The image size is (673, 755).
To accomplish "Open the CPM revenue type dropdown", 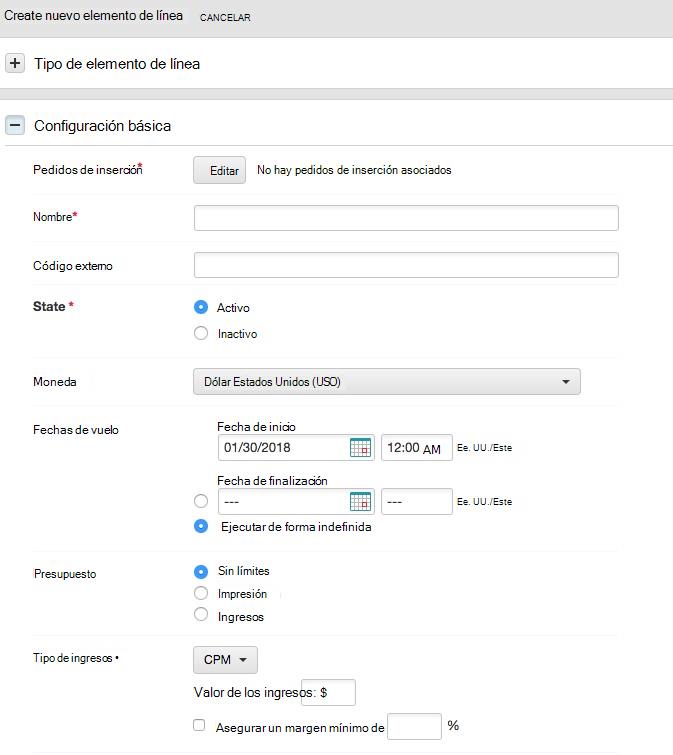I will [225, 660].
